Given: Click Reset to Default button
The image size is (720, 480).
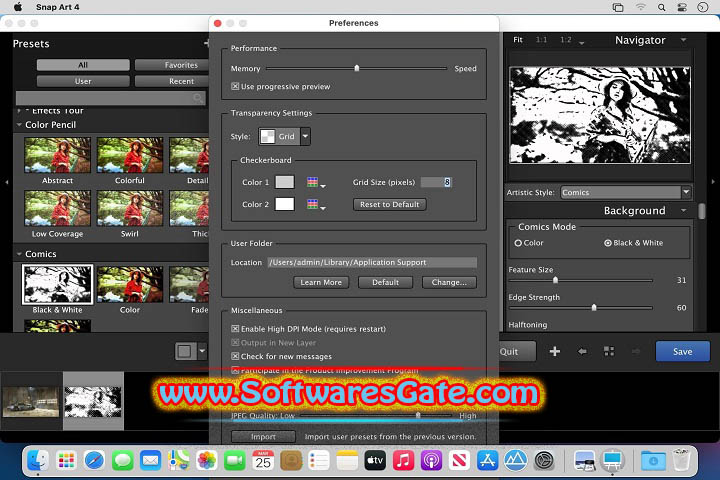Looking at the screenshot, I should click(389, 204).
